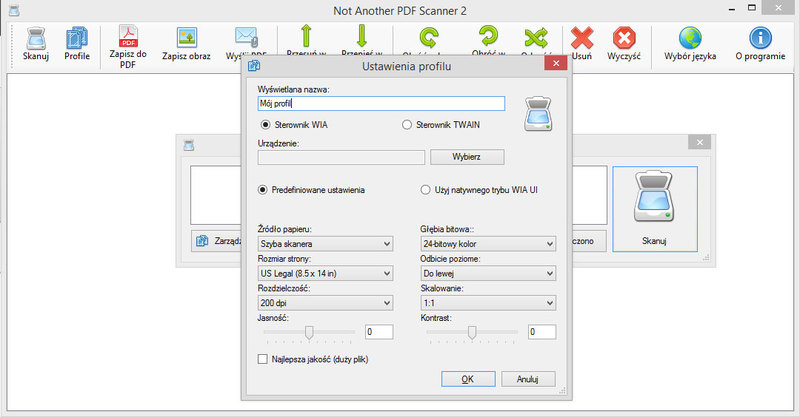The image size is (800, 417).
Task: Click large Skanuj button in background dialog
Action: tap(655, 209)
